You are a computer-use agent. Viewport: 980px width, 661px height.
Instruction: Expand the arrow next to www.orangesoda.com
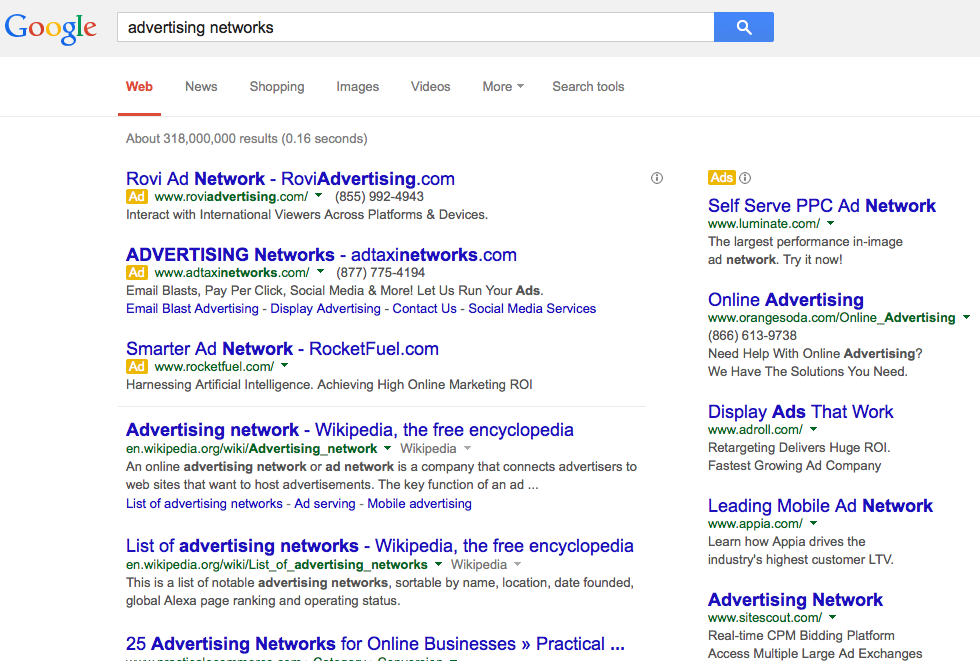(x=966, y=317)
